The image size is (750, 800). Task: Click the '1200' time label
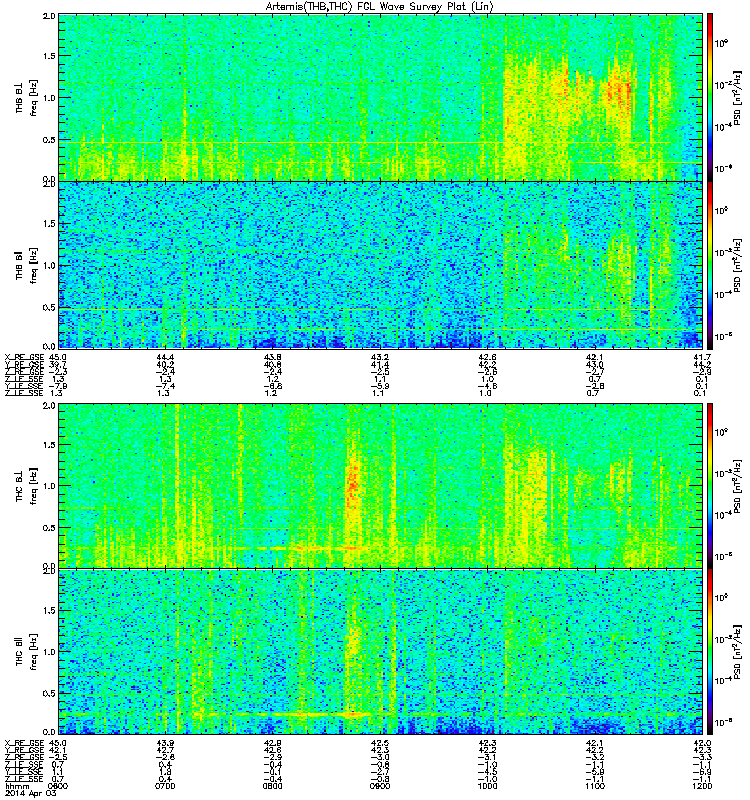(702, 786)
